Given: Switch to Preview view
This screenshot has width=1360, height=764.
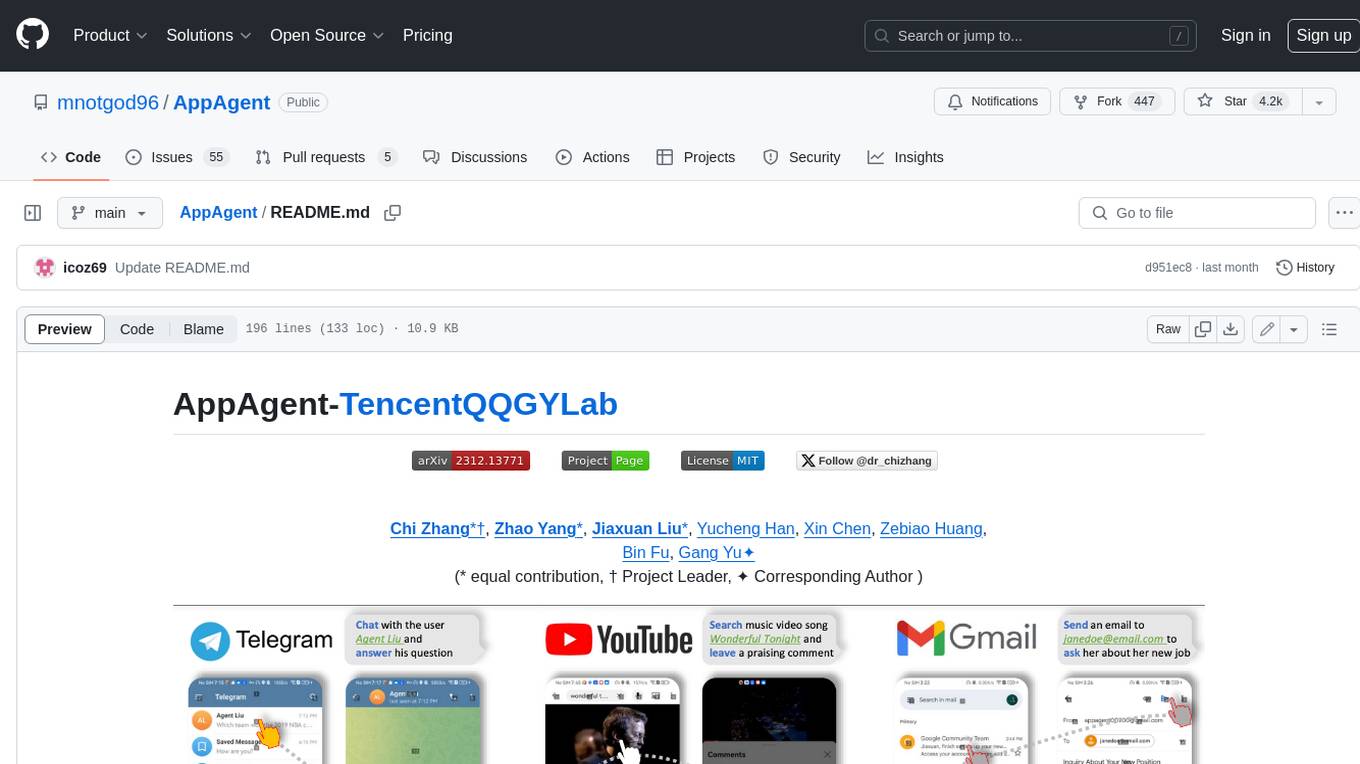Looking at the screenshot, I should pos(65,329).
